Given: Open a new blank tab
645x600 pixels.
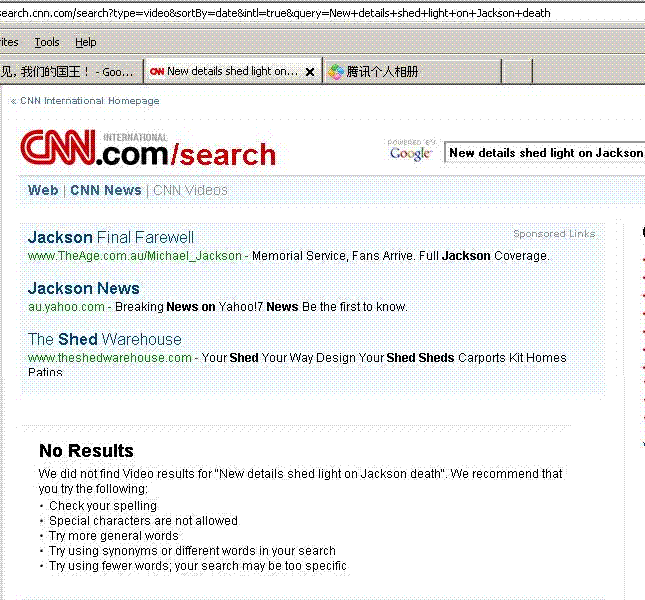Looking at the screenshot, I should tap(517, 72).
